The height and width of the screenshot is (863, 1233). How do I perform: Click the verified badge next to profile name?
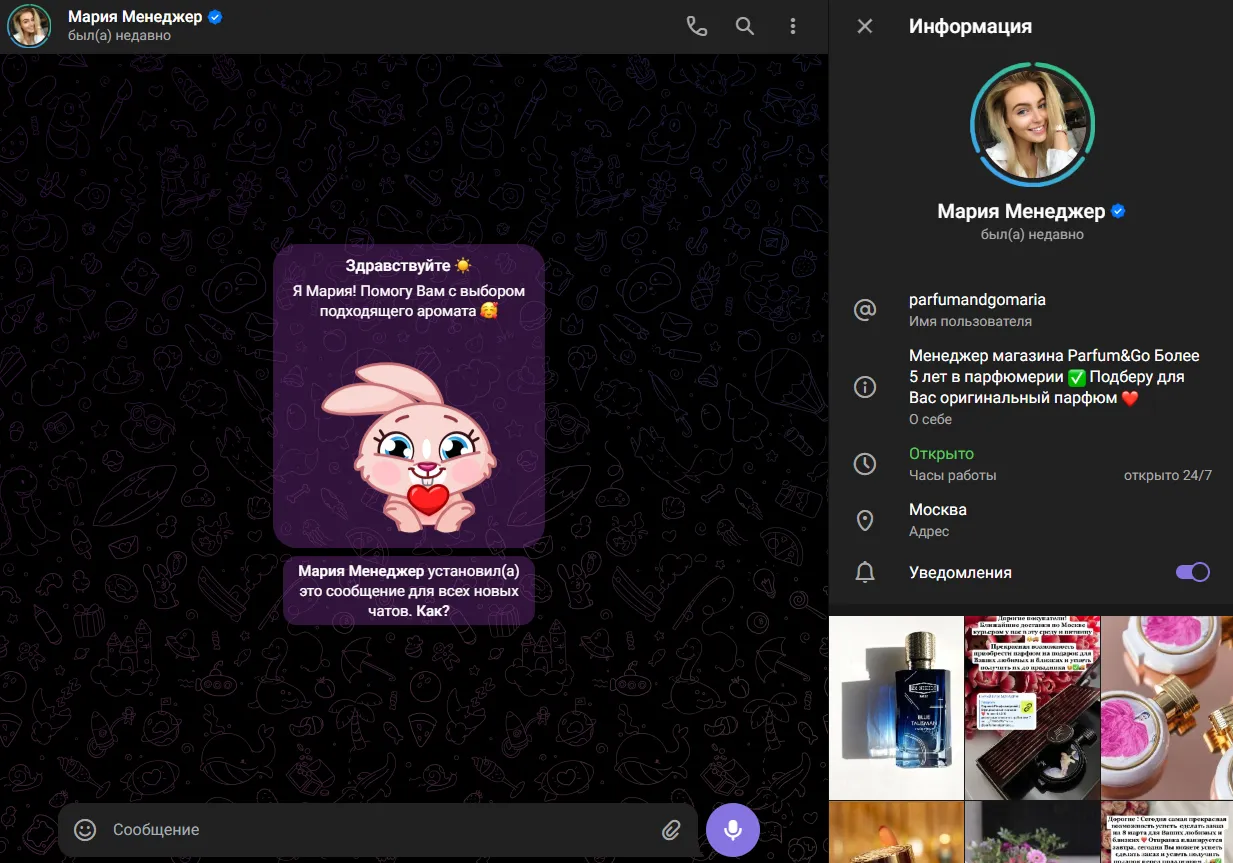(1119, 211)
